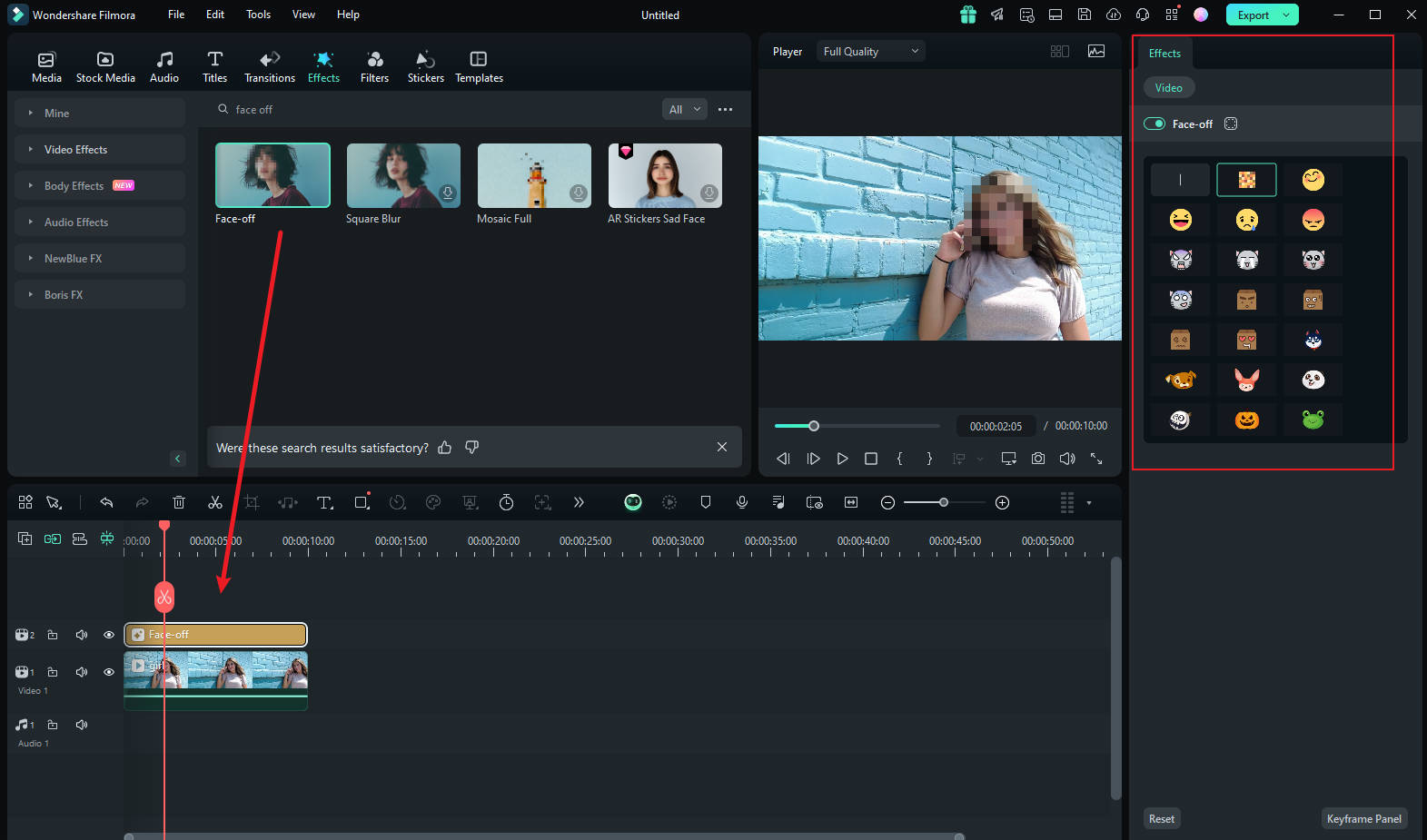Click the undo arrow icon
The width and height of the screenshot is (1427, 840).
tap(106, 502)
